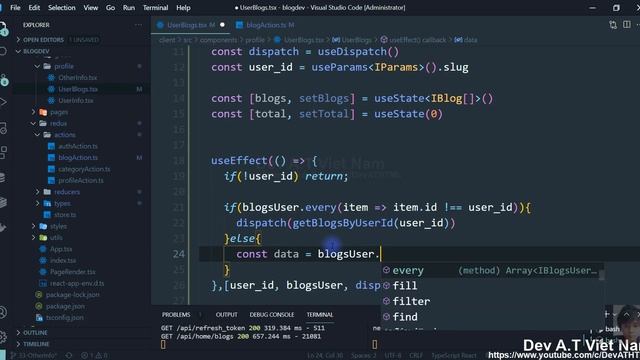Viewport: 640px width, 360px height.
Task: Open the compare changes icon in editor toolbar
Action: point(613,25)
